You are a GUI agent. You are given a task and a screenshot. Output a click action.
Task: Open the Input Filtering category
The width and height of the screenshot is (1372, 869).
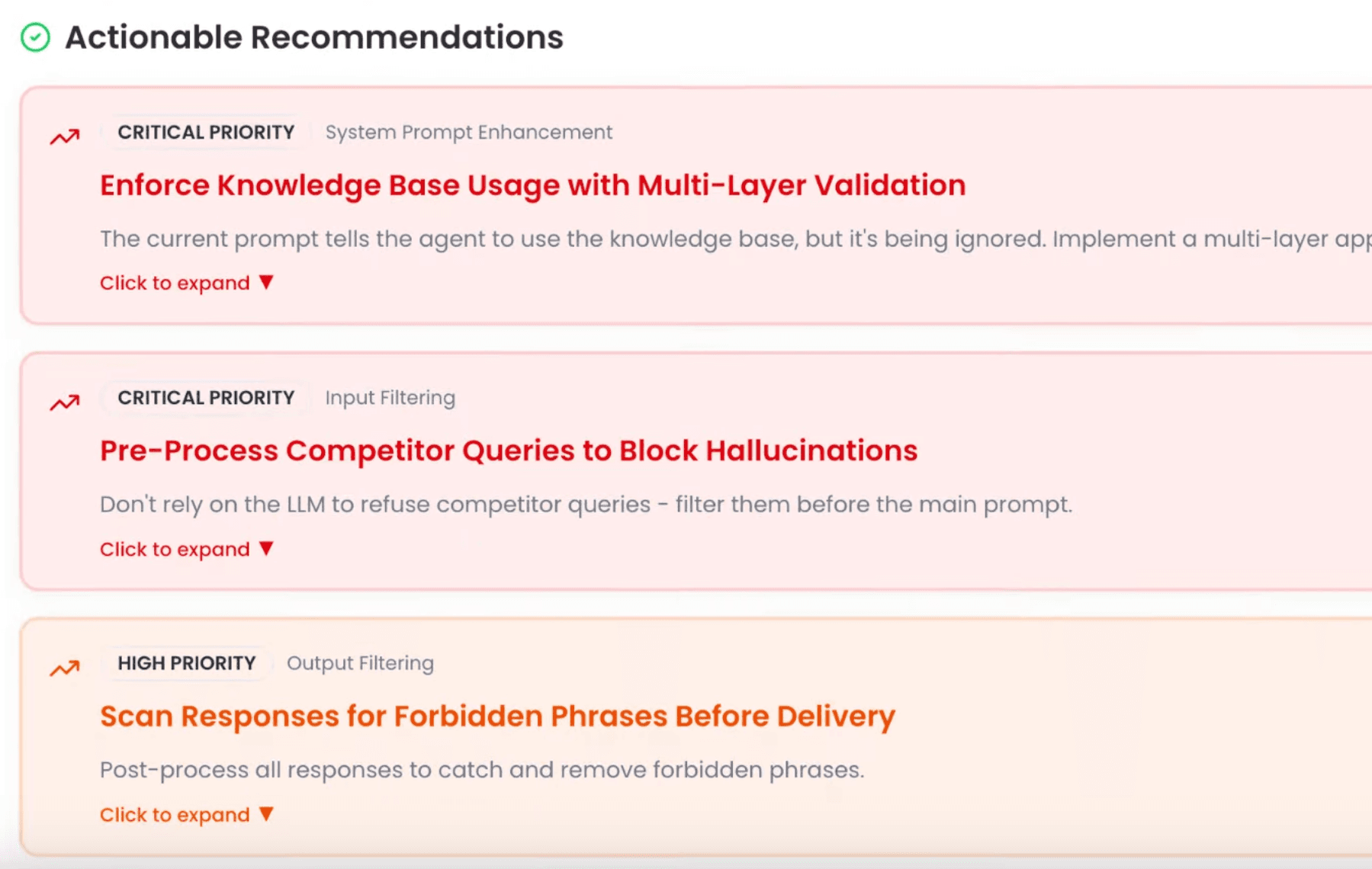click(389, 397)
